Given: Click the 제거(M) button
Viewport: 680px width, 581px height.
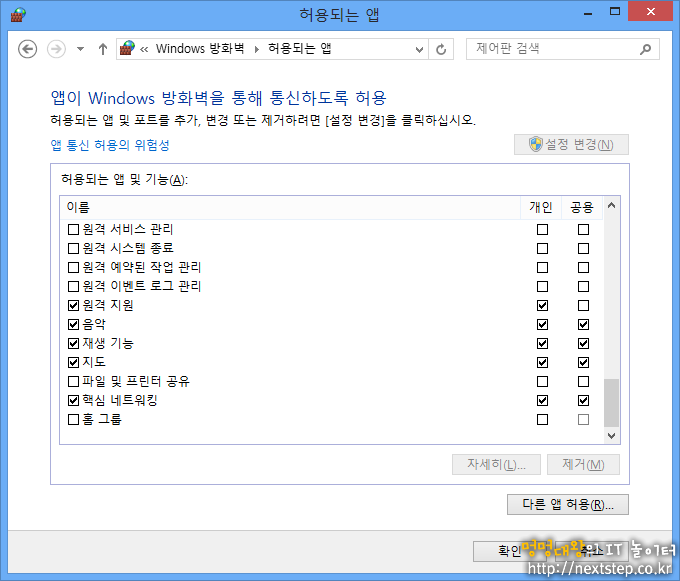Looking at the screenshot, I should click(583, 464).
